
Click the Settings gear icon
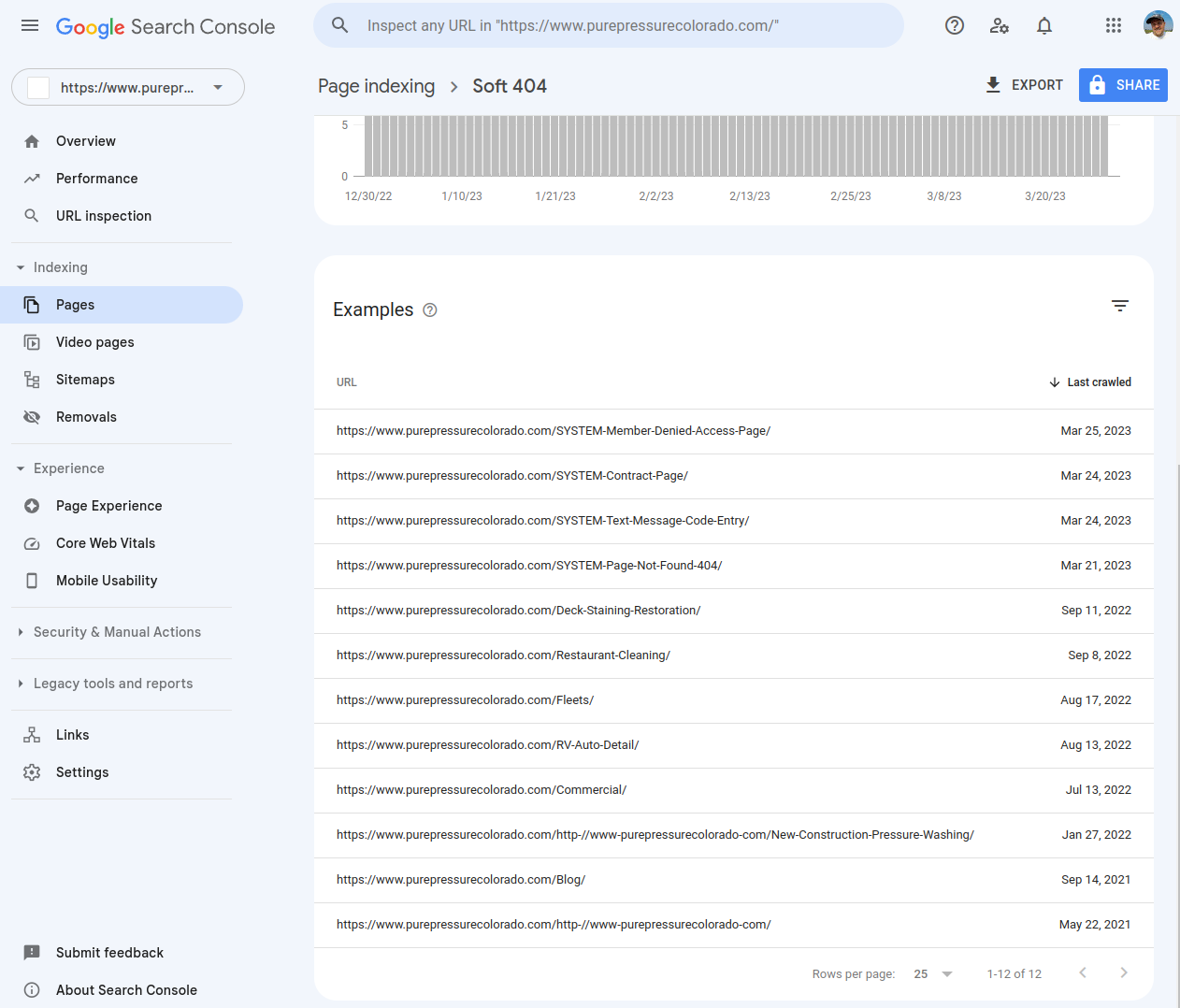coord(32,772)
